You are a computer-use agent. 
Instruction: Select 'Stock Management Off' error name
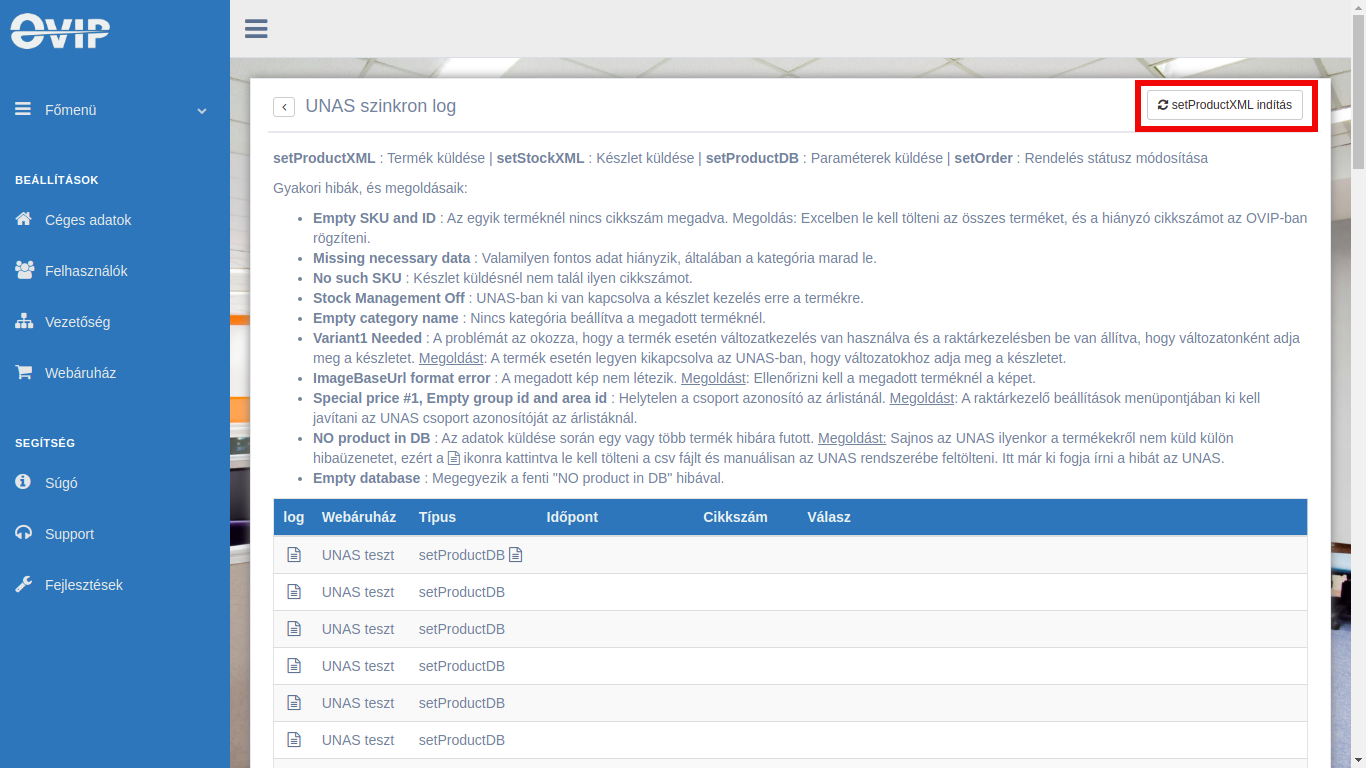[389, 298]
